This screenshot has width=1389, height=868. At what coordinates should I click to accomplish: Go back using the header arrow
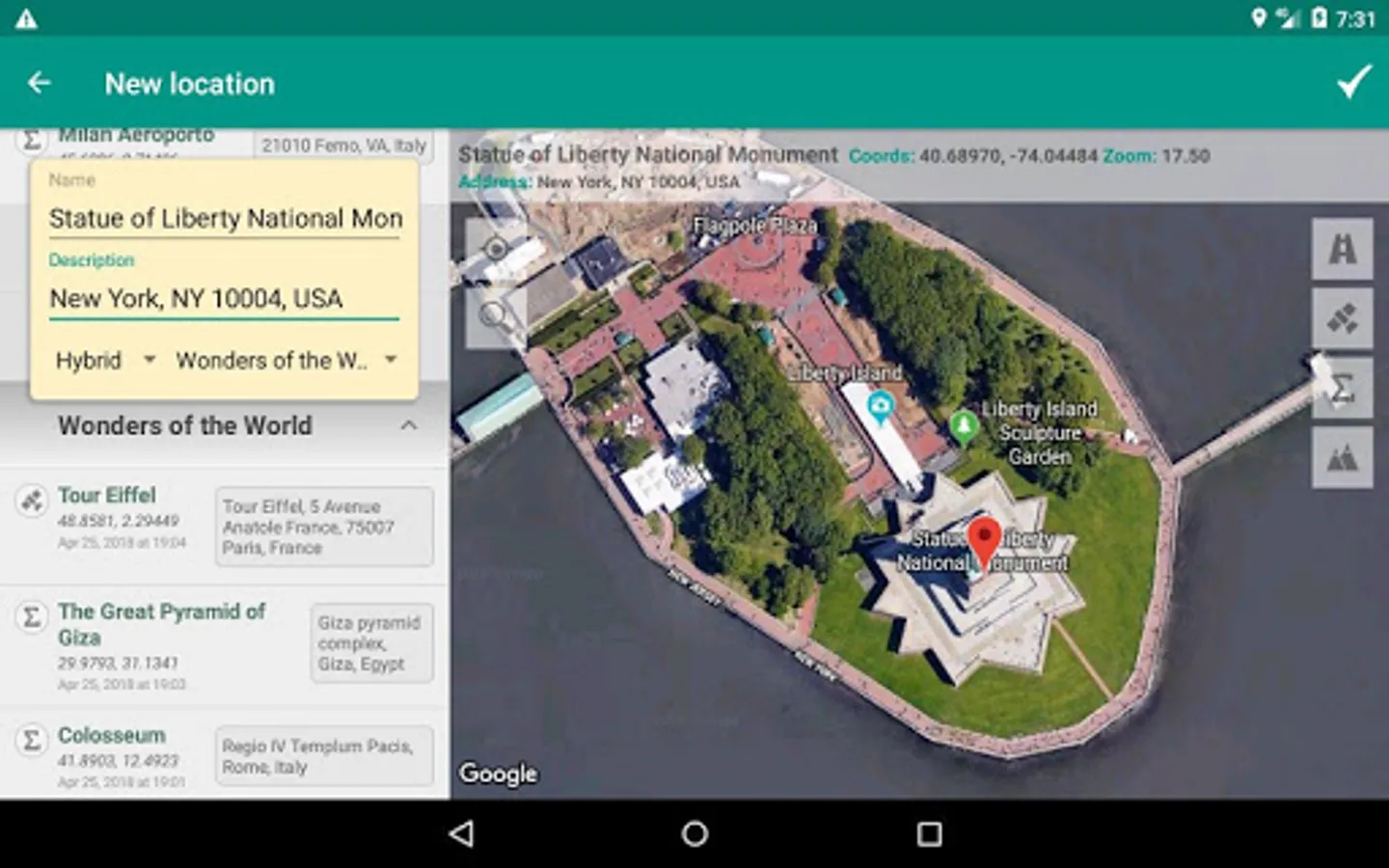click(x=40, y=83)
